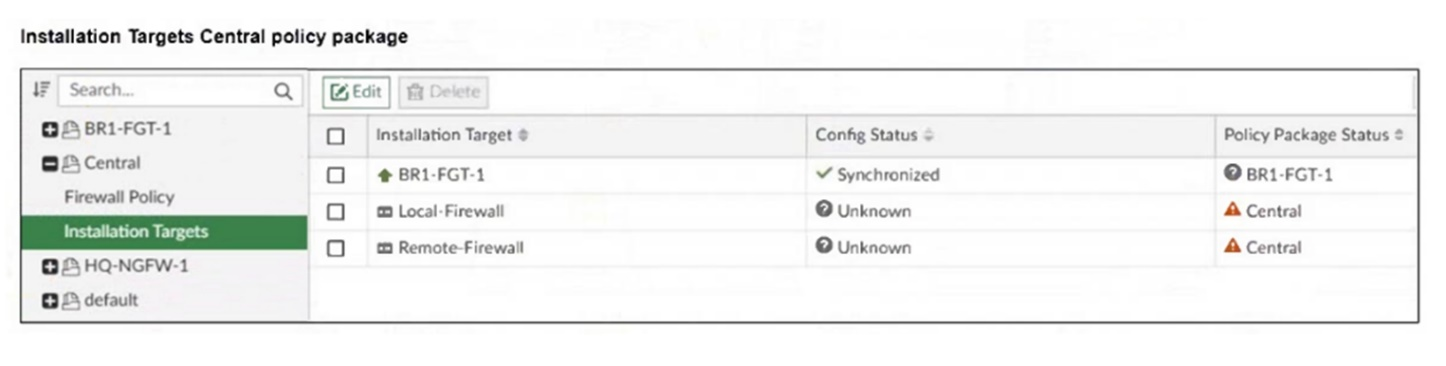
Task: Click question mark icon in Policy Package Status
Action: tap(1233, 174)
